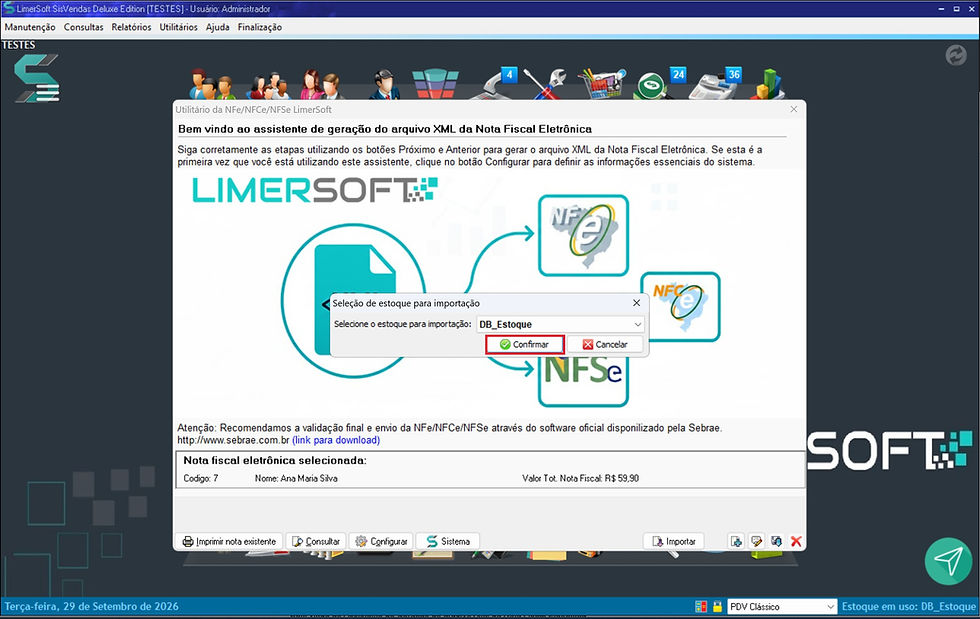Viewport: 980px width, 619px height.
Task: Click the green send paper-plane button
Action: point(948,561)
